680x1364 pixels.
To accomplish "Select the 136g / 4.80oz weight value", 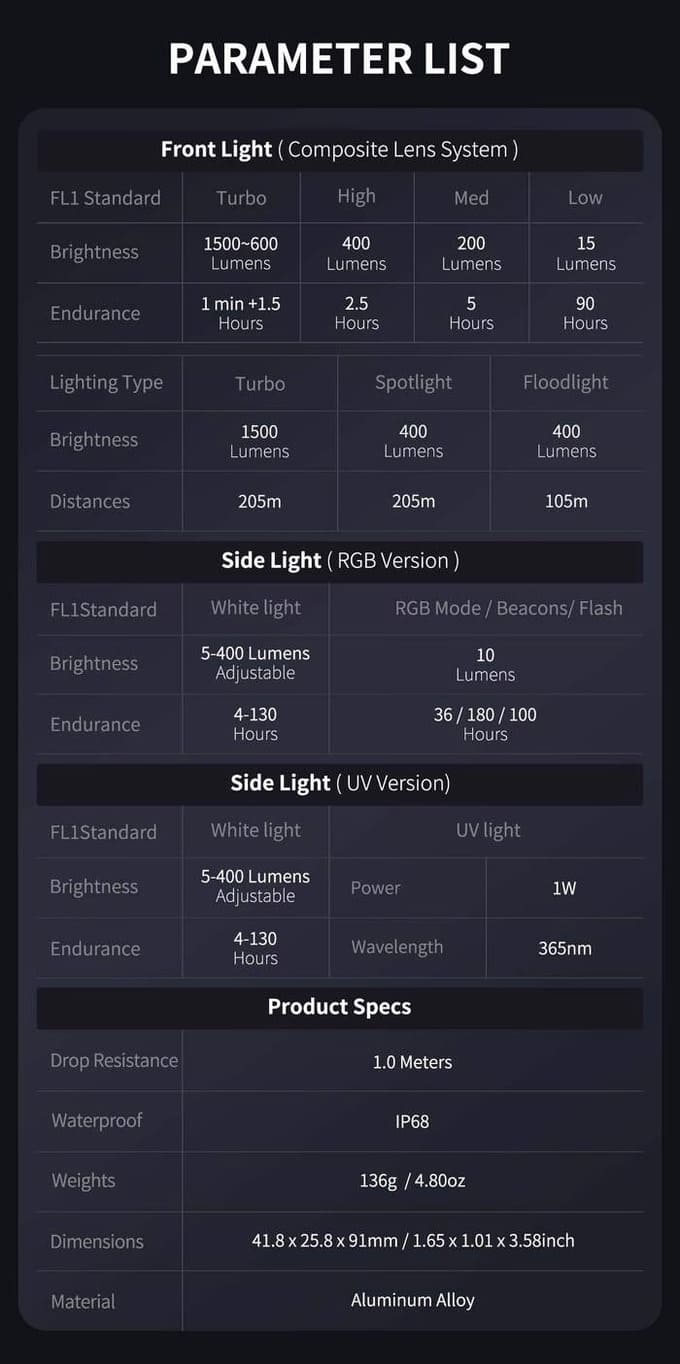I will point(412,1181).
